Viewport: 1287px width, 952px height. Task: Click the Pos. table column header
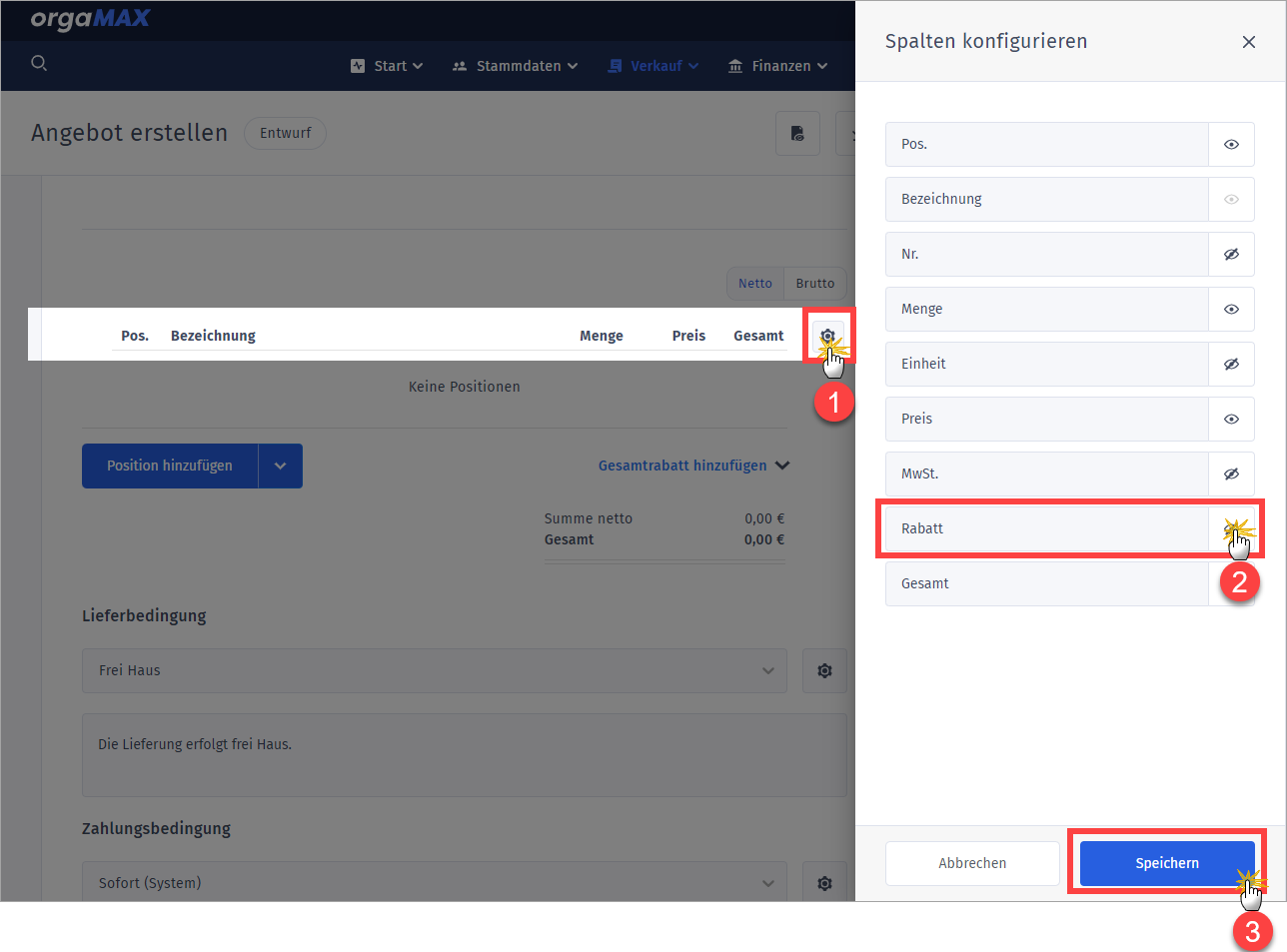point(135,336)
